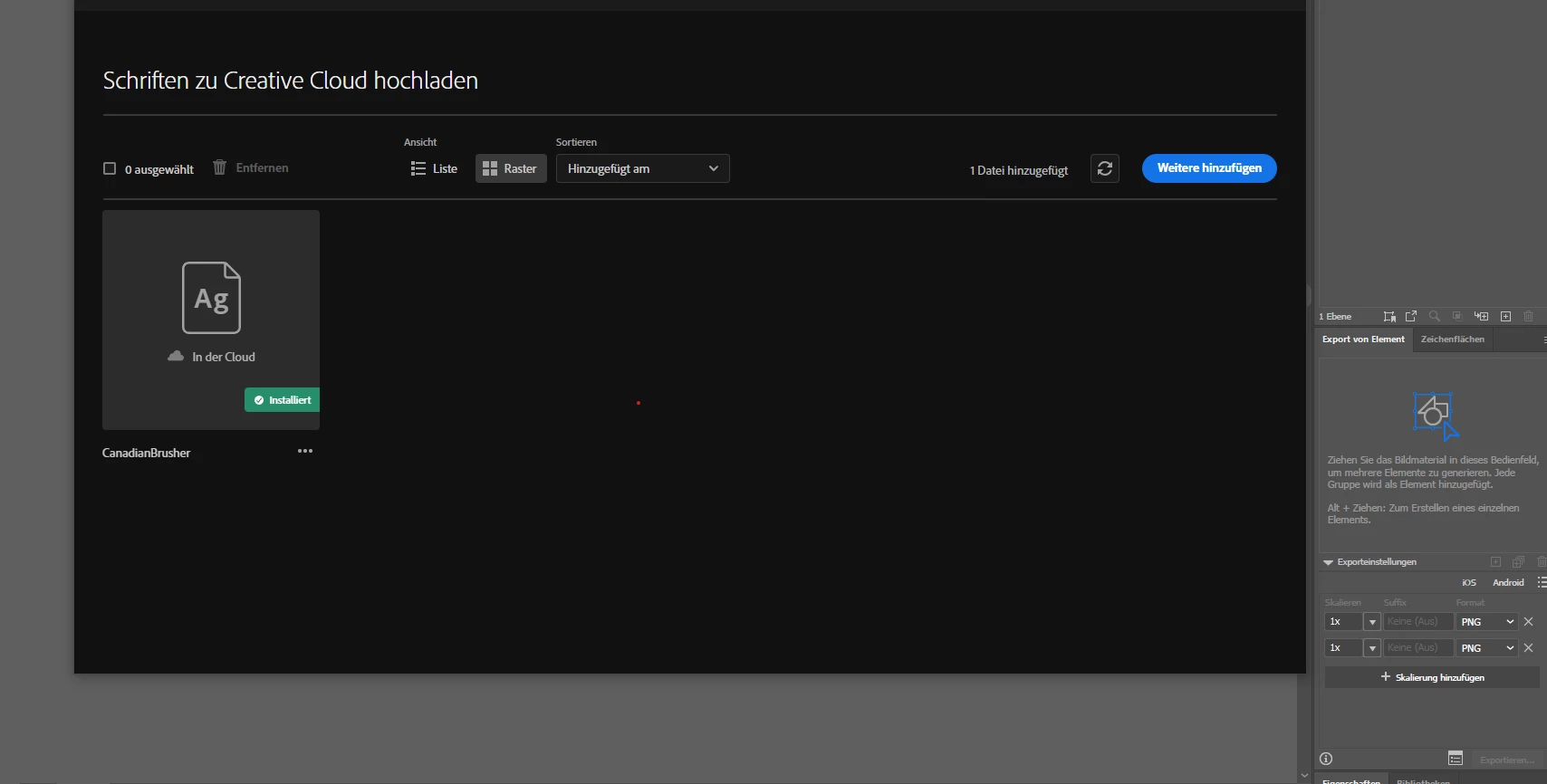Screen dimensions: 1547x784
Task: Click the duplicate-assets icon beside Exporteinstellungen
Action: [1519, 562]
